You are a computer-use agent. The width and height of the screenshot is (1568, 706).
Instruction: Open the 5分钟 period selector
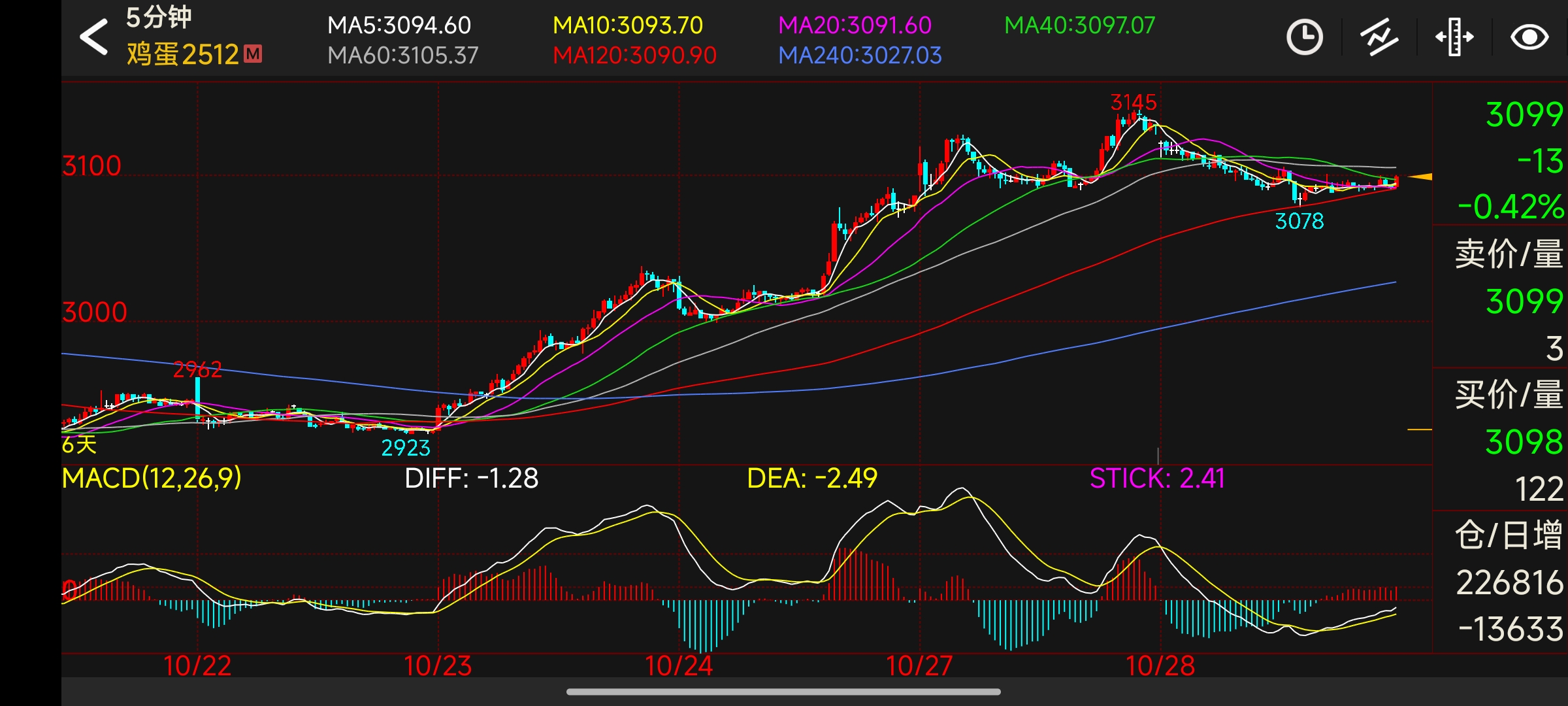(159, 18)
